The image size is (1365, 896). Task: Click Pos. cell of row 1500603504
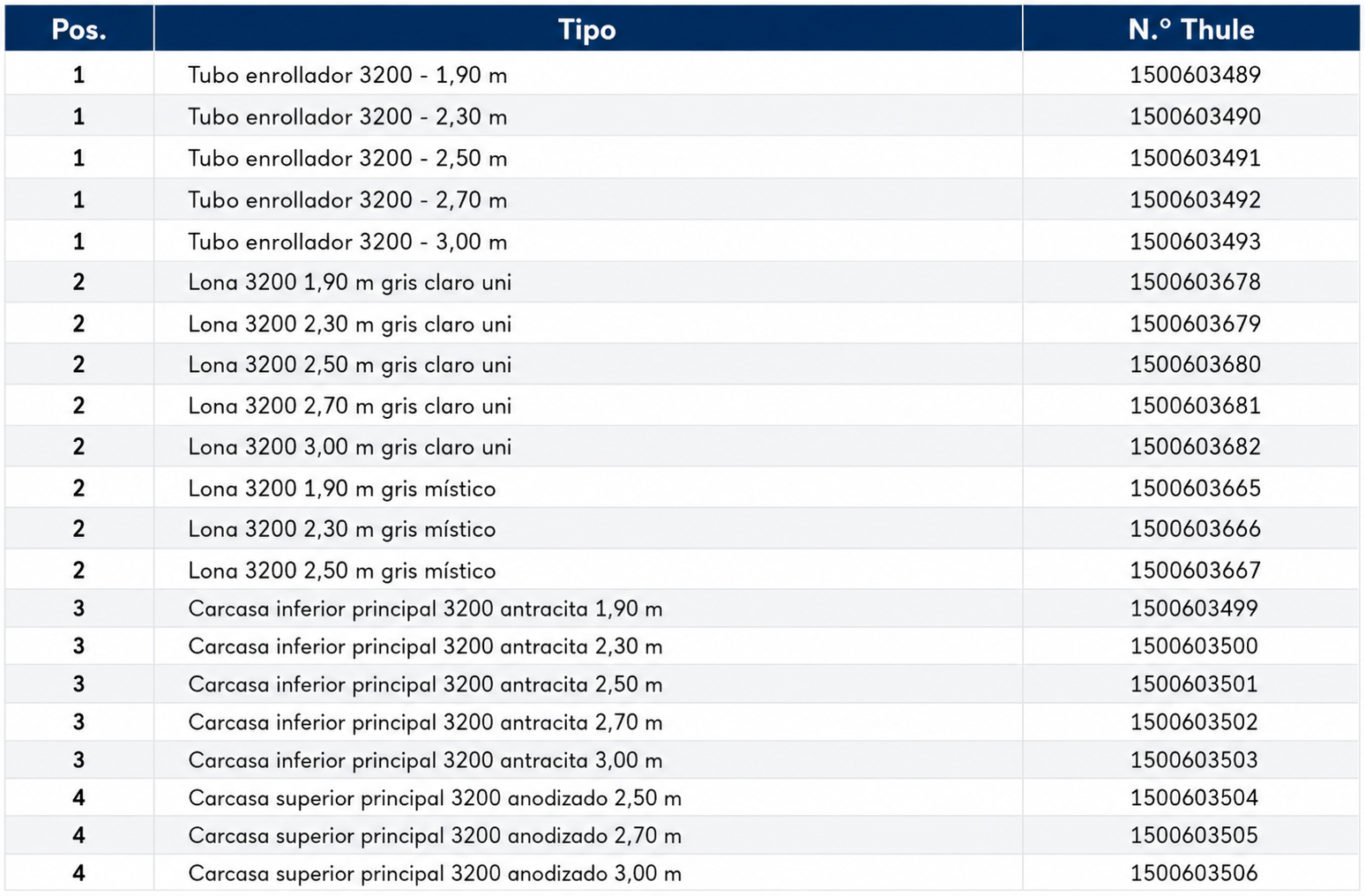tap(78, 798)
